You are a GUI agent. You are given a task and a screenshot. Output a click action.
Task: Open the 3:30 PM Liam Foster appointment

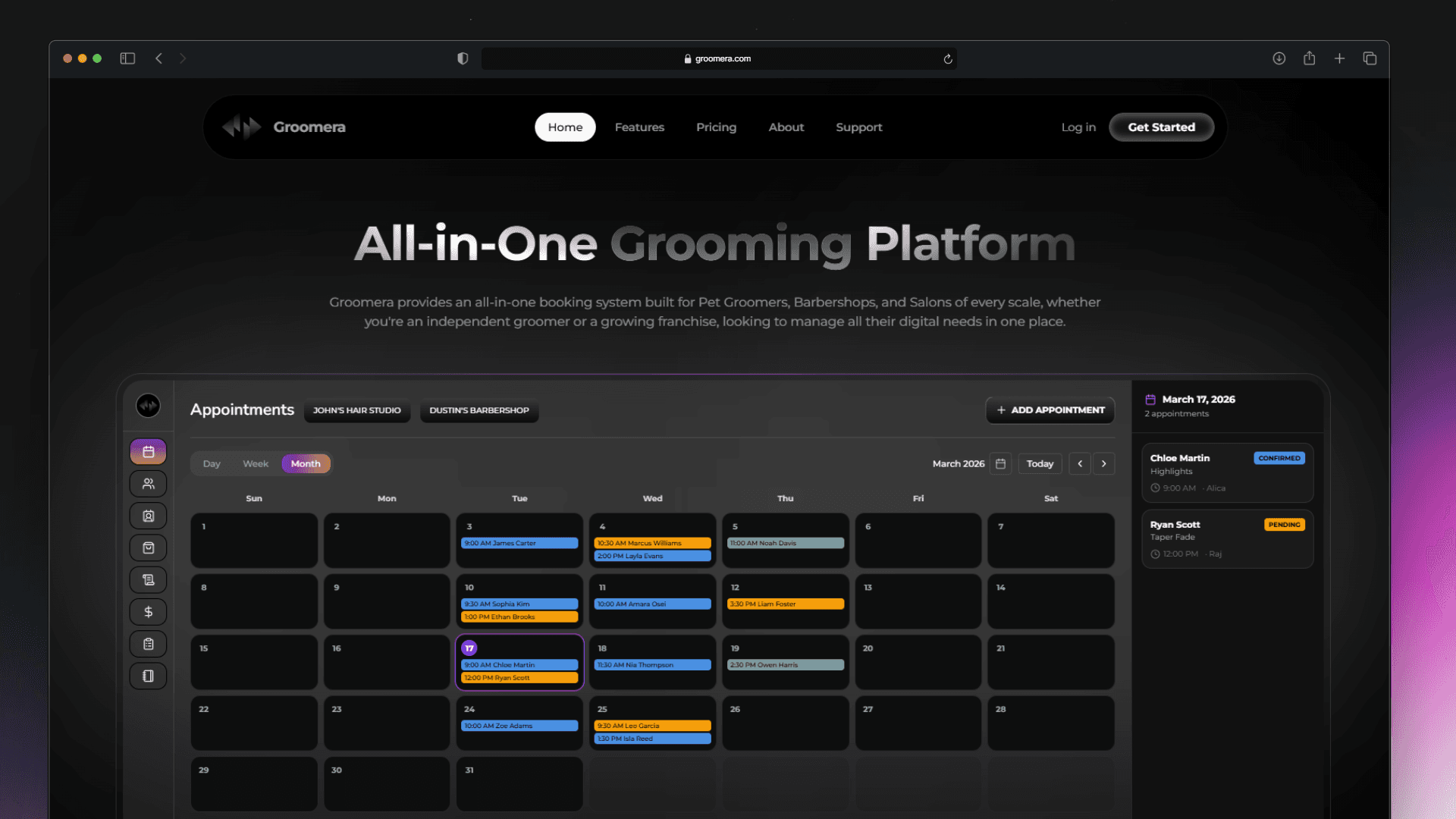point(786,604)
